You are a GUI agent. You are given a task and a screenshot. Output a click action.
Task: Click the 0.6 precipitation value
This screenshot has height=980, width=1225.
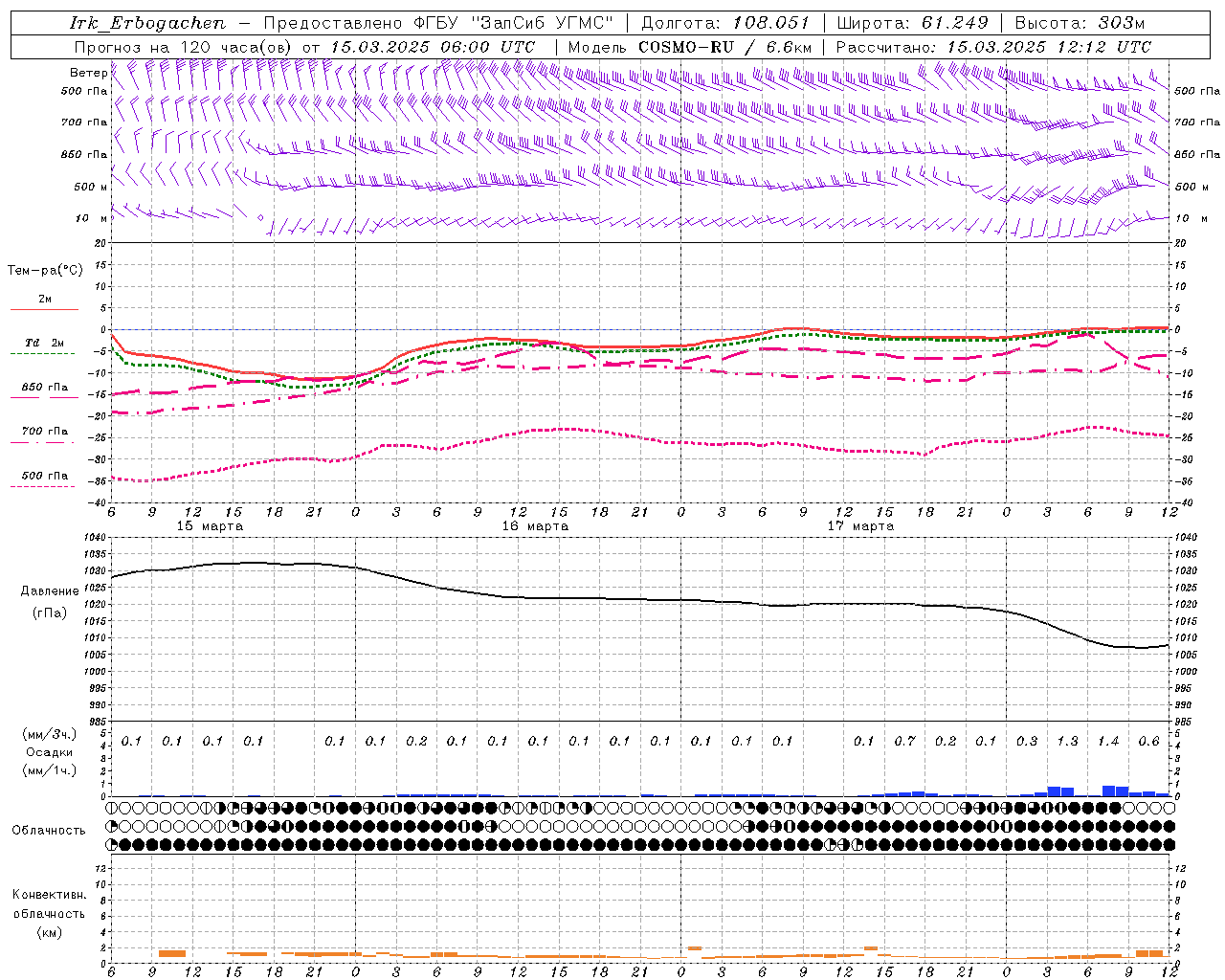pos(1148,741)
